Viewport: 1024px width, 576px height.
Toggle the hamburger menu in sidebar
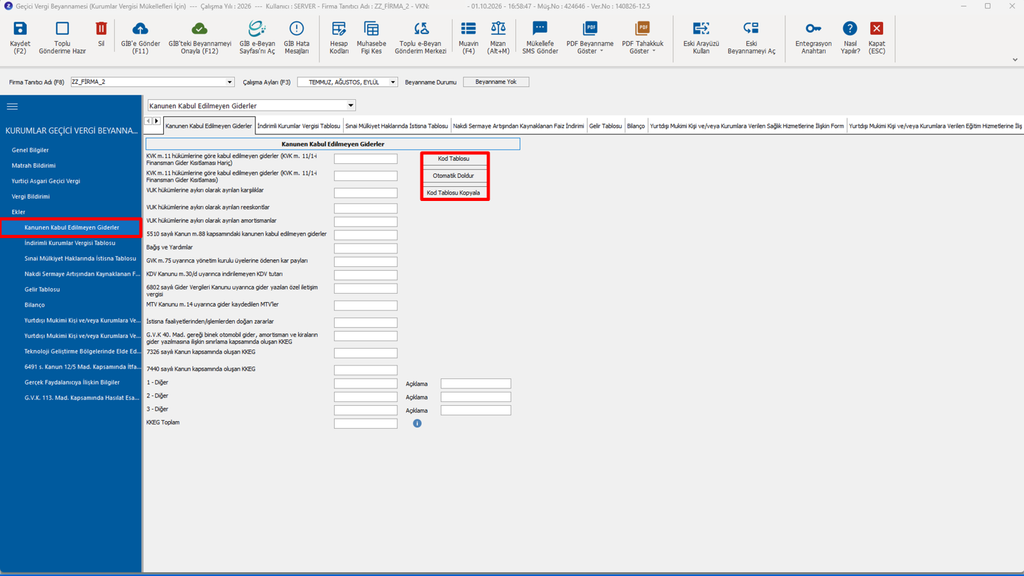click(x=12, y=106)
